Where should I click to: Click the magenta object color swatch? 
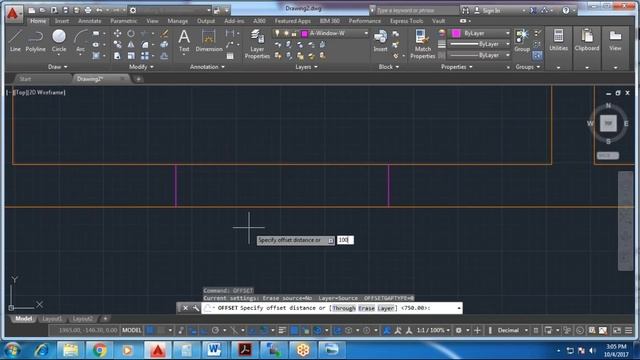click(456, 33)
